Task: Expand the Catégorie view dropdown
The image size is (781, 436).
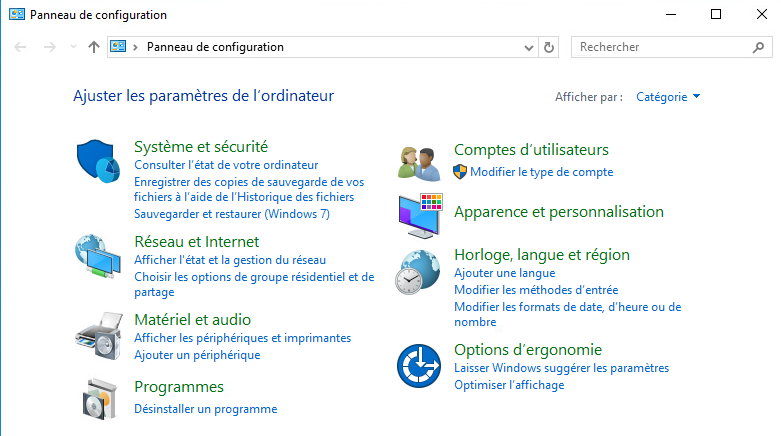Action: click(668, 97)
